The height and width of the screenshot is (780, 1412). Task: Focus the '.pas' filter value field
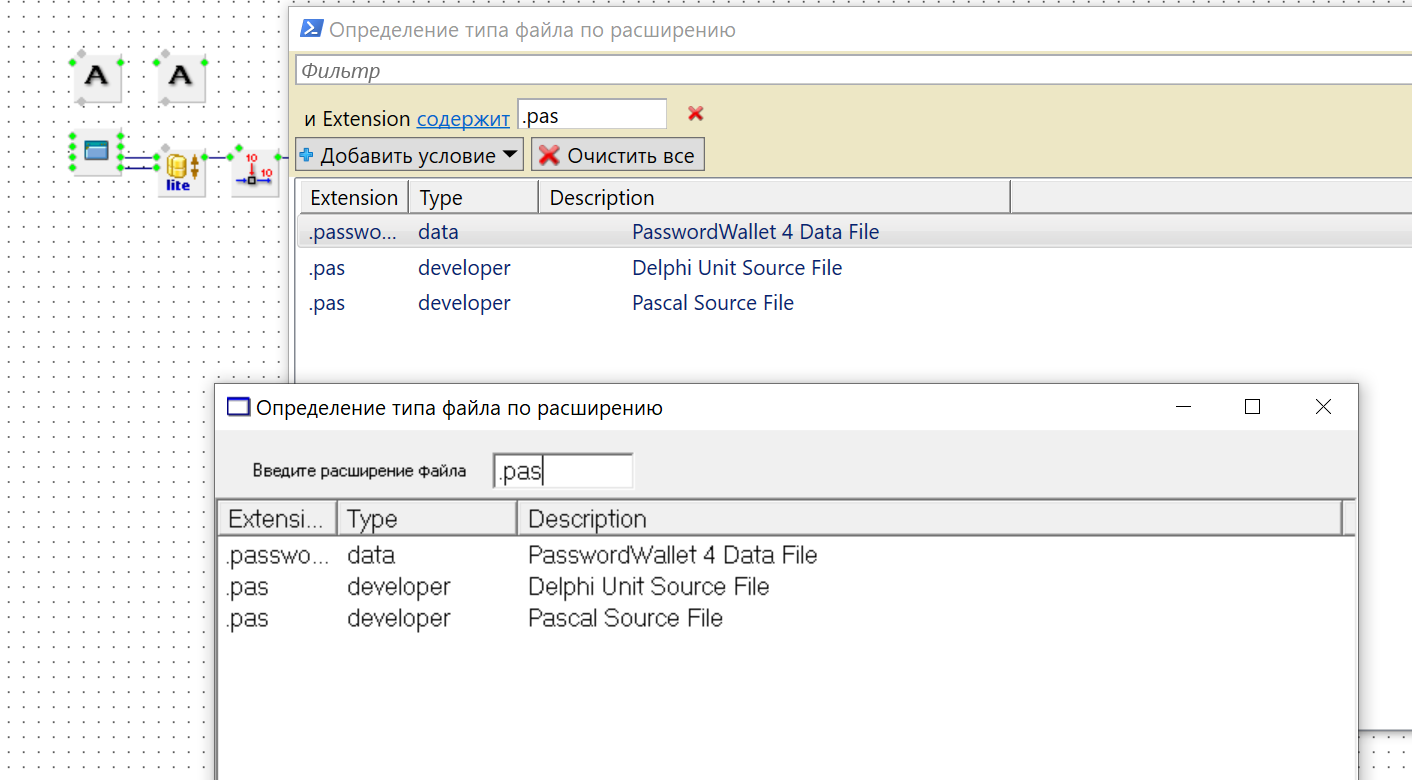[592, 115]
